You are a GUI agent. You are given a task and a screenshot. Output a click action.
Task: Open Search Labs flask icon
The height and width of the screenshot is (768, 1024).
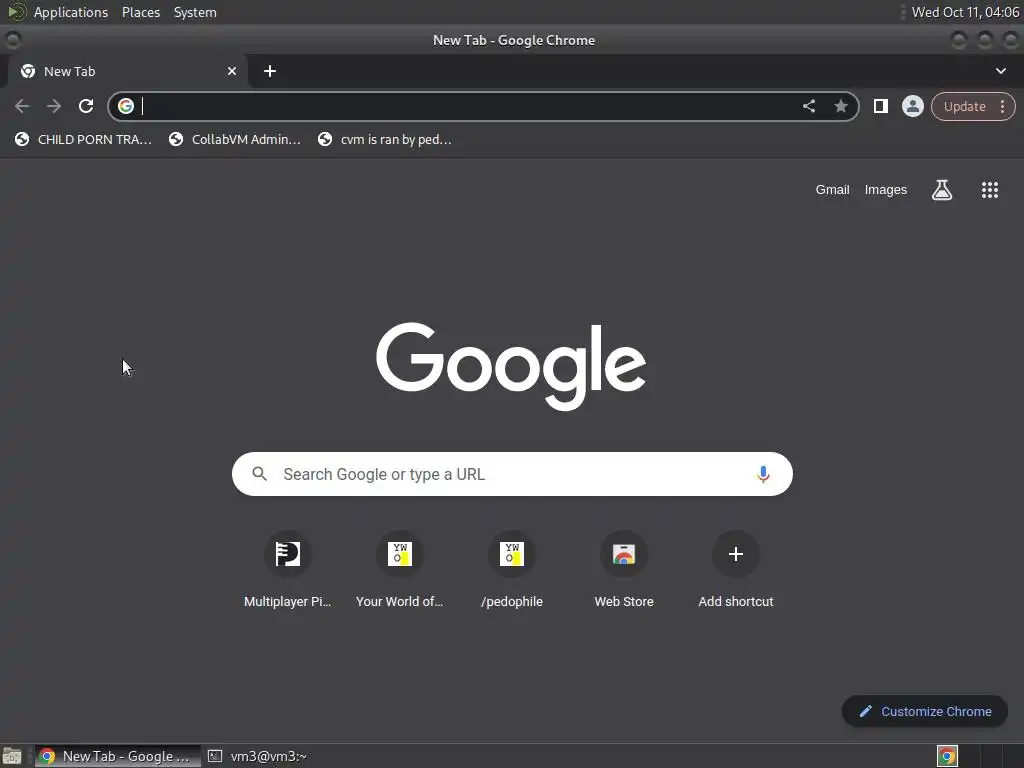pos(942,190)
